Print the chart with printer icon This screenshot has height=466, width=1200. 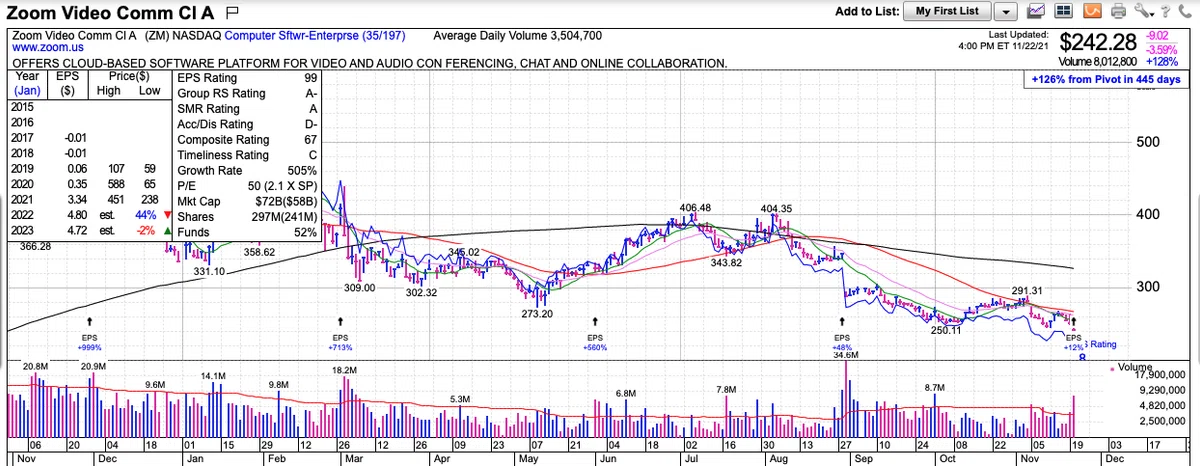pos(1118,11)
